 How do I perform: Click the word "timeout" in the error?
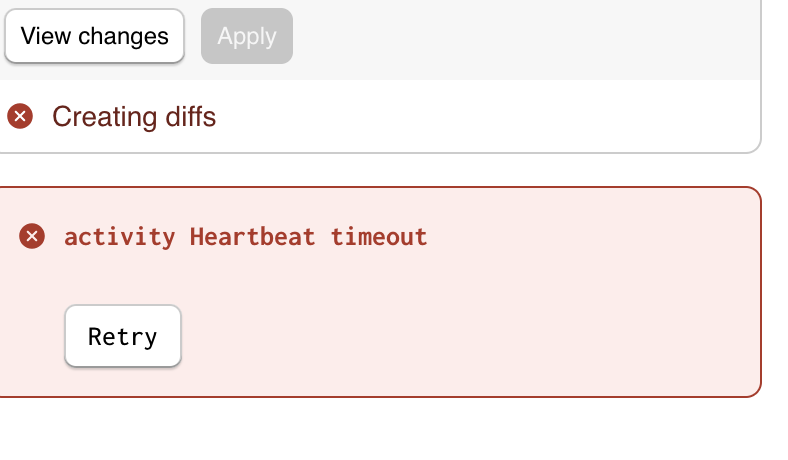[379, 236]
